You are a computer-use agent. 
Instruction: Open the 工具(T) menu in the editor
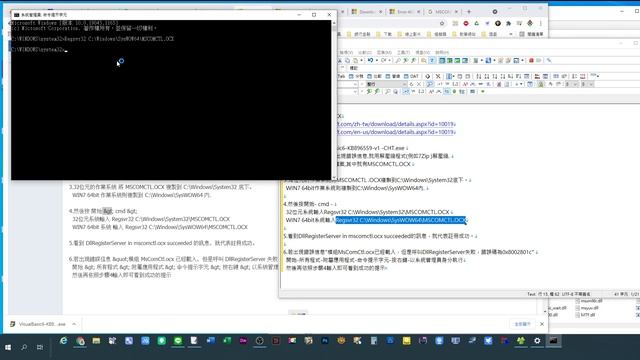403,53
